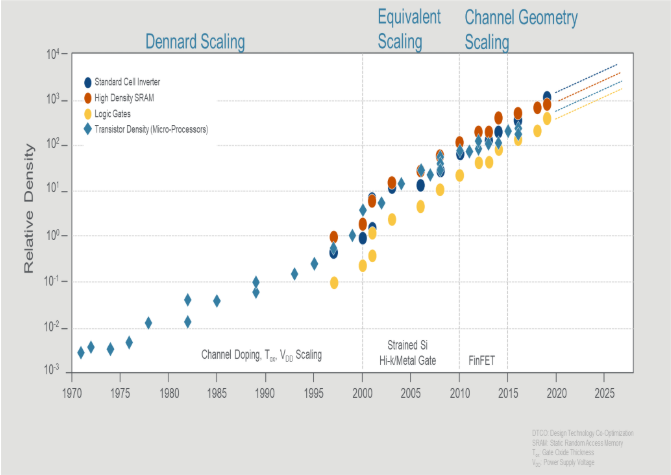Click the 2025 tick label on x-axis
The image size is (671, 475).
[604, 393]
